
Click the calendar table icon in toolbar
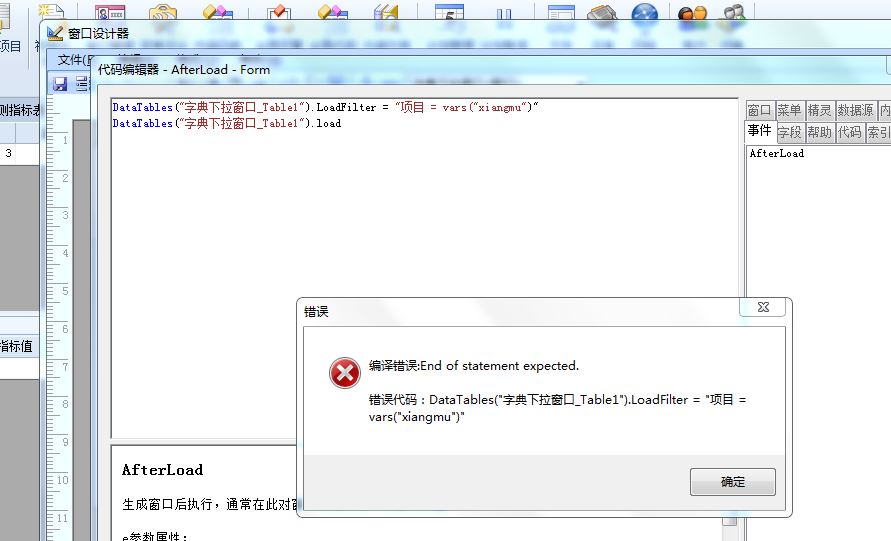[x=449, y=13]
